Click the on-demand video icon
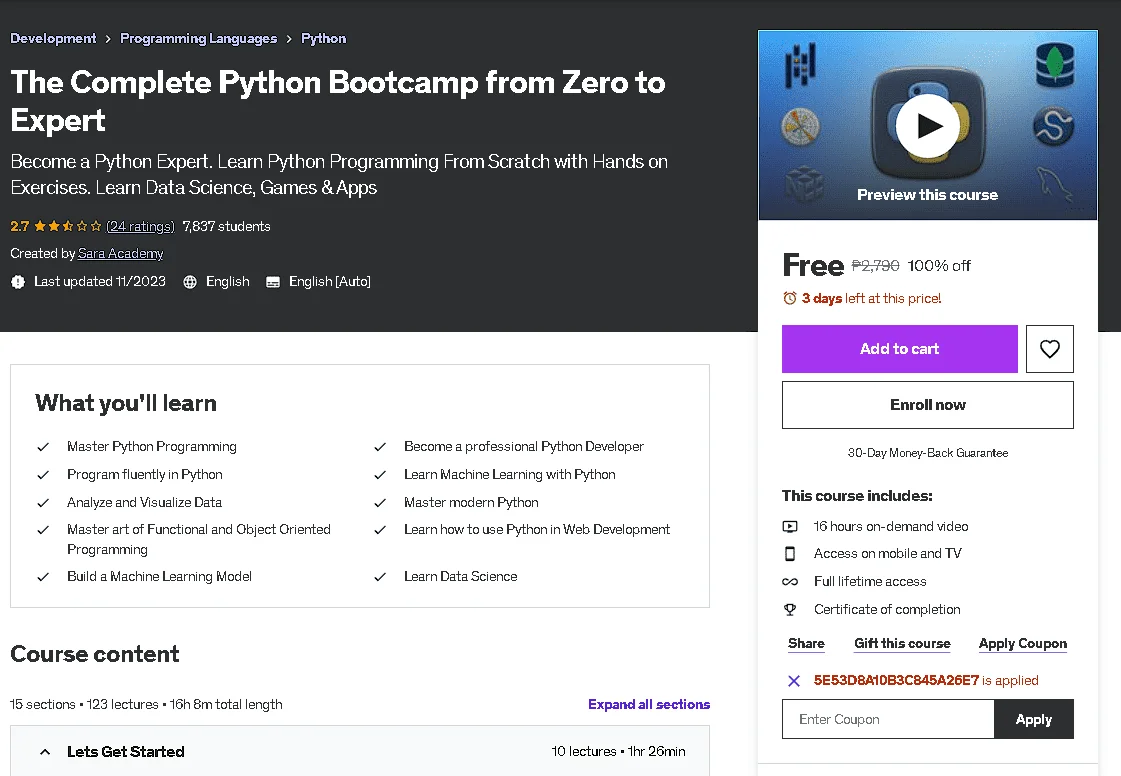This screenshot has width=1121, height=776. 790,526
